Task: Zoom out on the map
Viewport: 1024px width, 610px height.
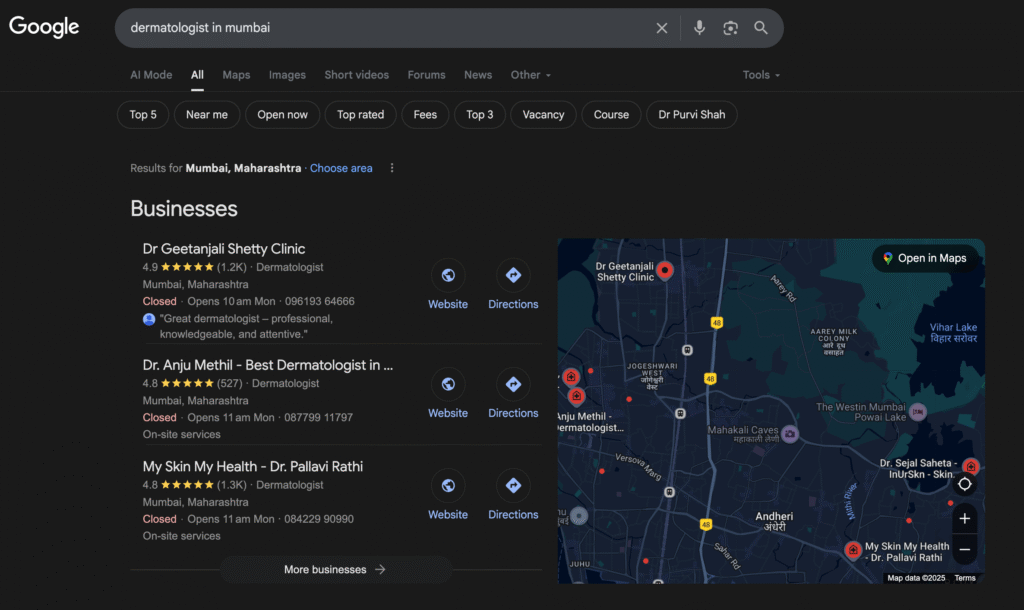Action: coord(965,549)
